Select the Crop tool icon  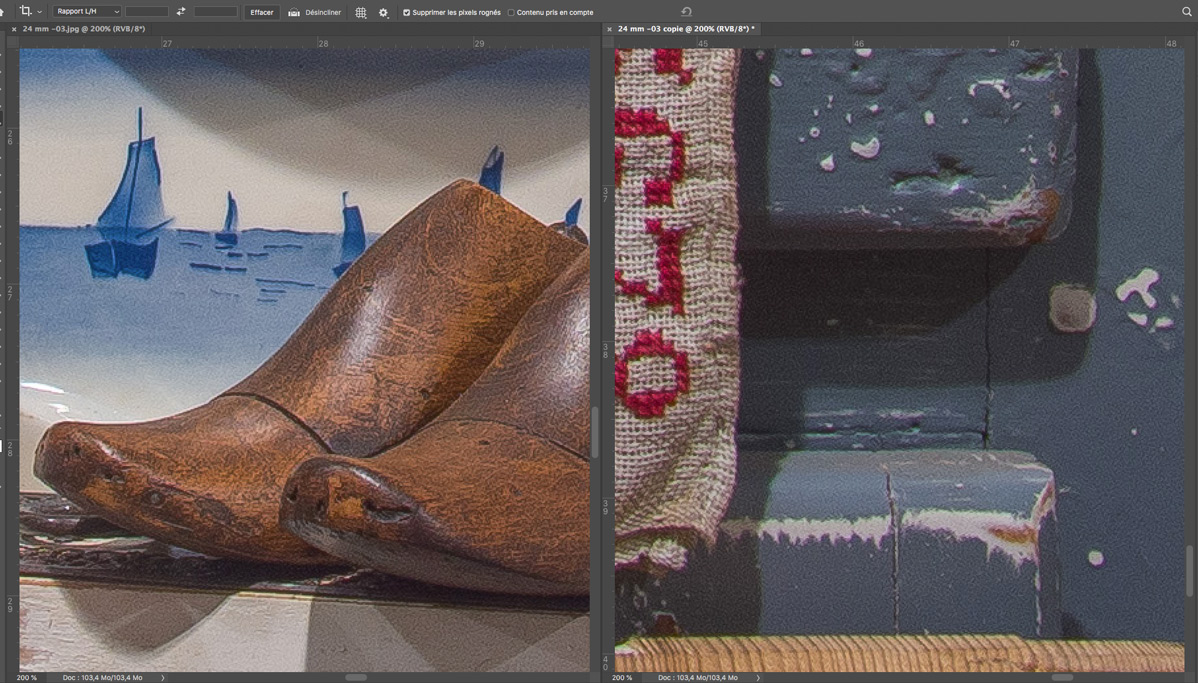pos(25,11)
